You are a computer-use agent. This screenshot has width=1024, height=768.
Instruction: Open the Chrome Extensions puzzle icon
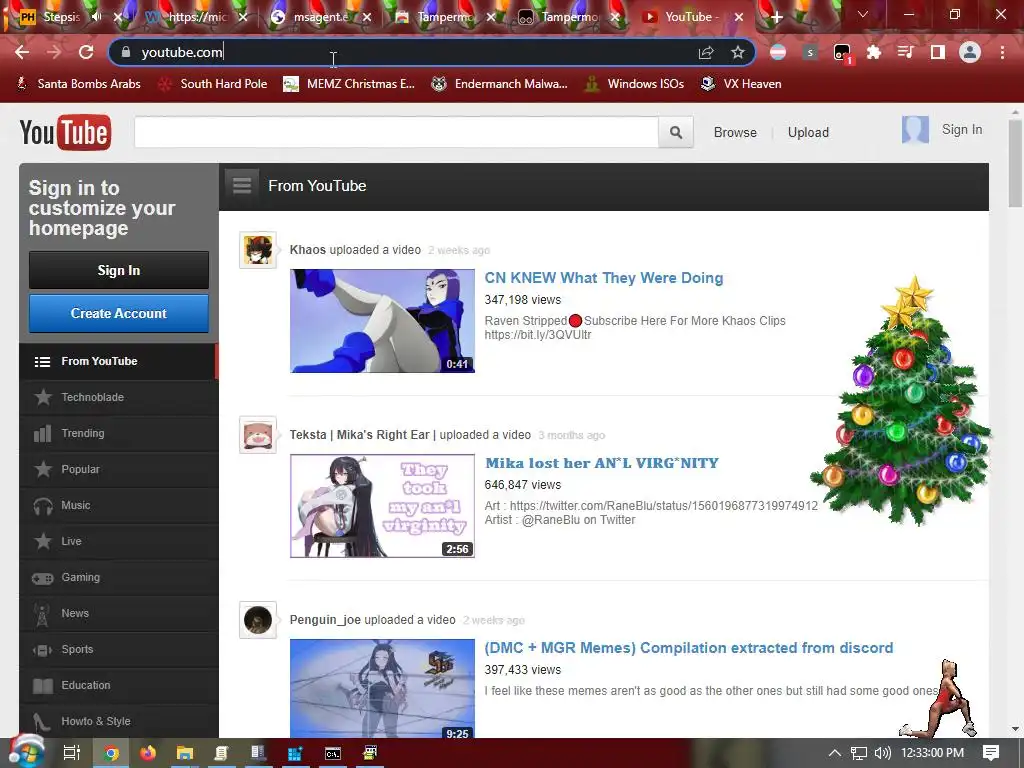coord(874,52)
